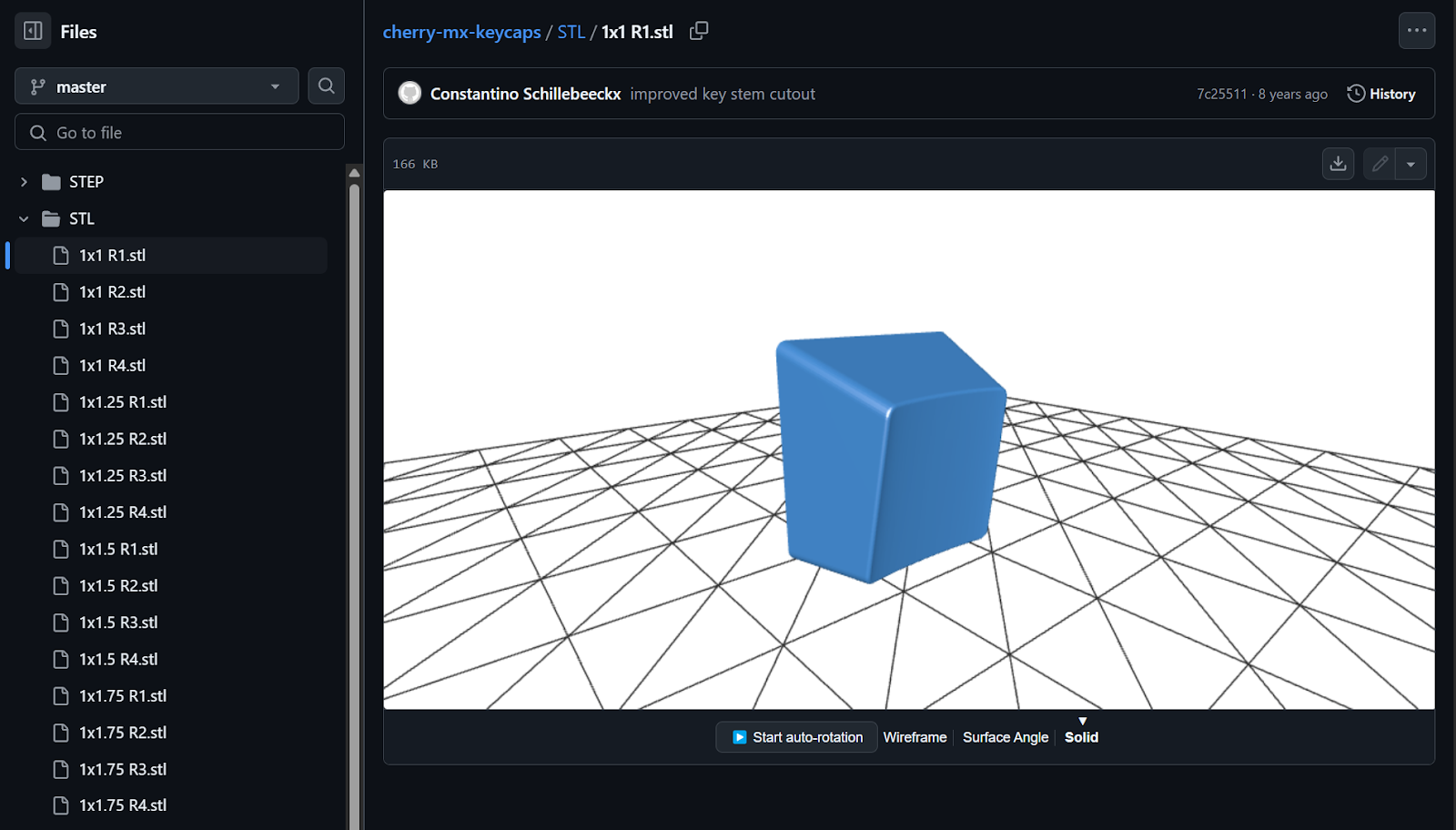Switch viewer to Surface Angle mode
Screen dimensions: 1456x830
tap(1006, 737)
